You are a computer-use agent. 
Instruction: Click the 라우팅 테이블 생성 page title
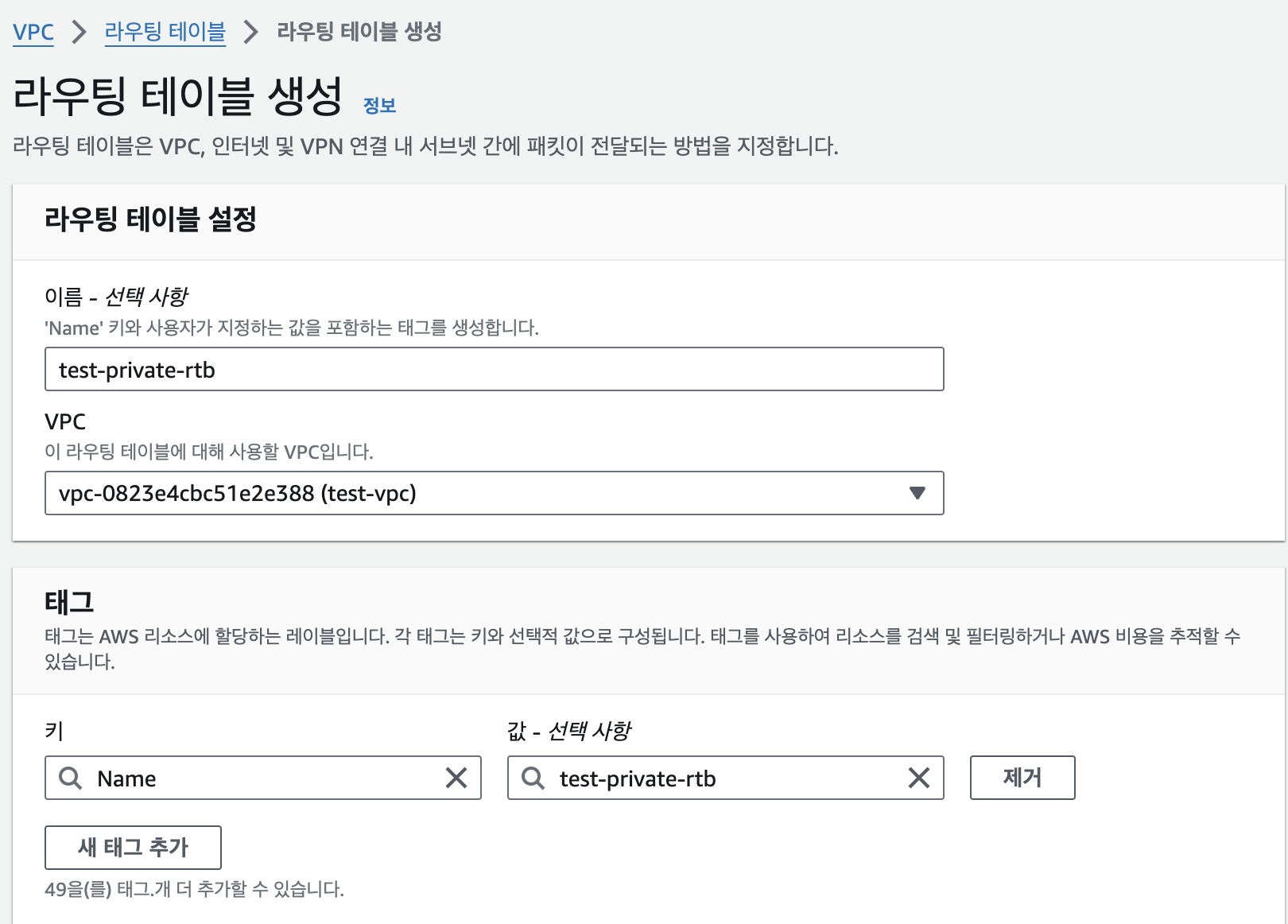point(178,95)
